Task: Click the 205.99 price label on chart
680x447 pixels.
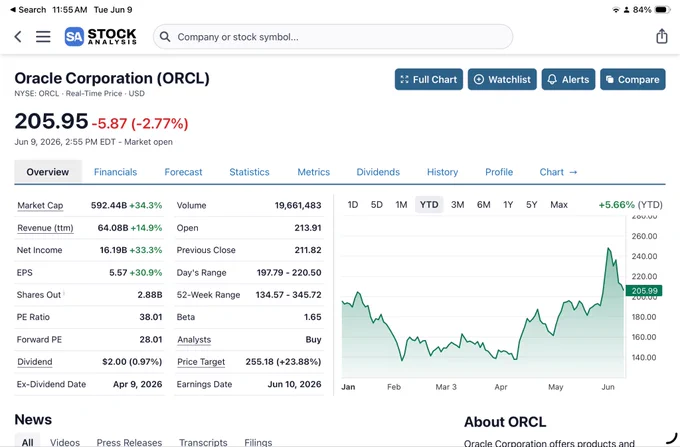Action: click(644, 291)
